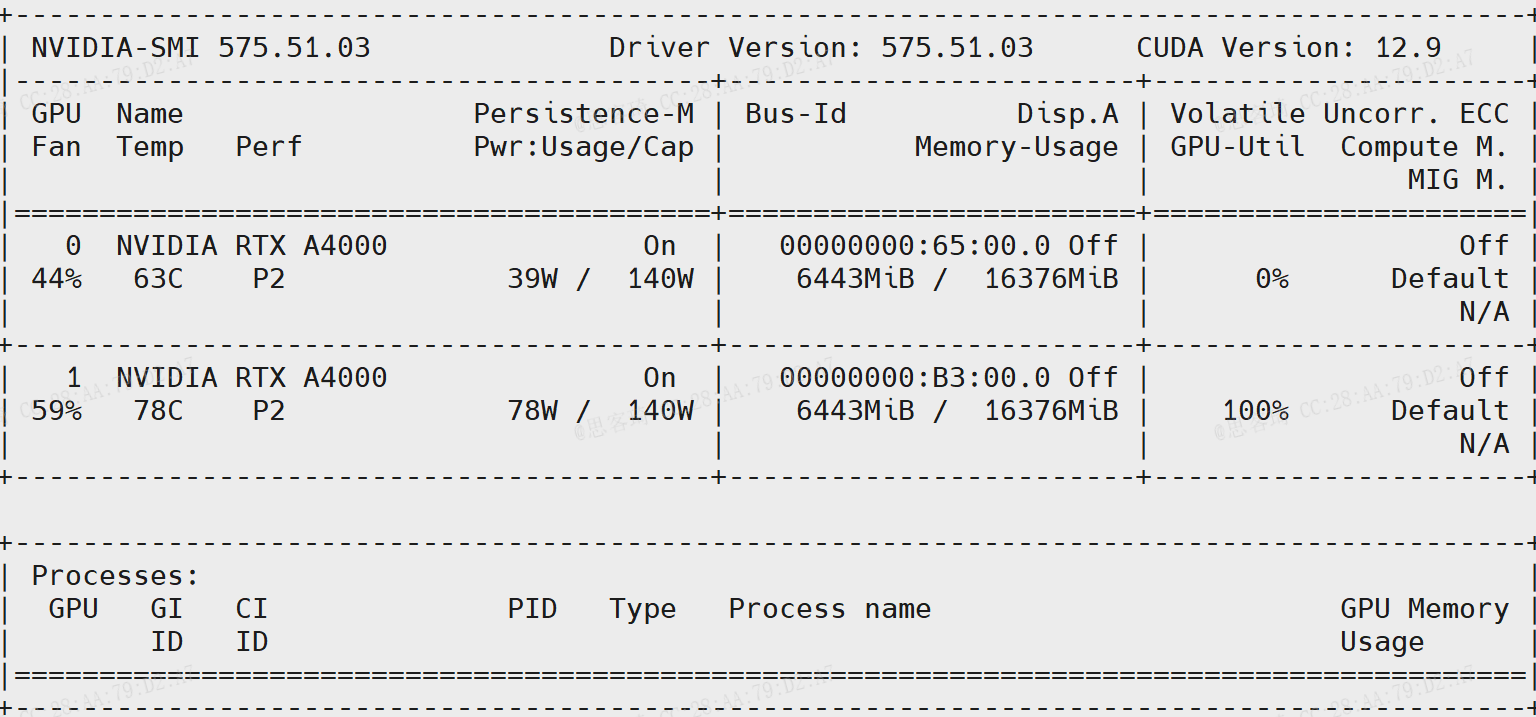Screen dimensions: 1536x717
Task: Select the "Perf" column header
Action: click(x=269, y=147)
